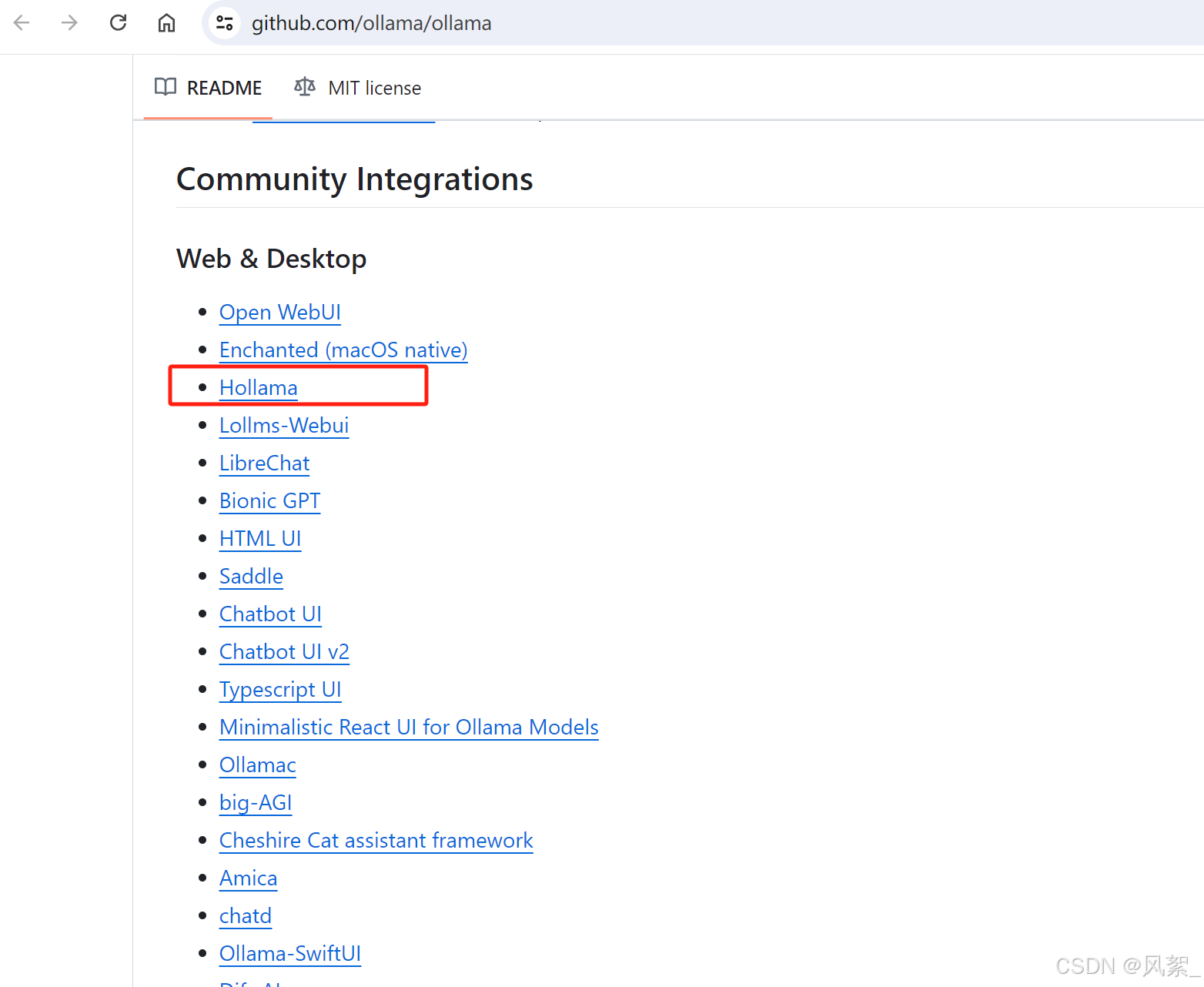Open the chatd link

point(246,915)
